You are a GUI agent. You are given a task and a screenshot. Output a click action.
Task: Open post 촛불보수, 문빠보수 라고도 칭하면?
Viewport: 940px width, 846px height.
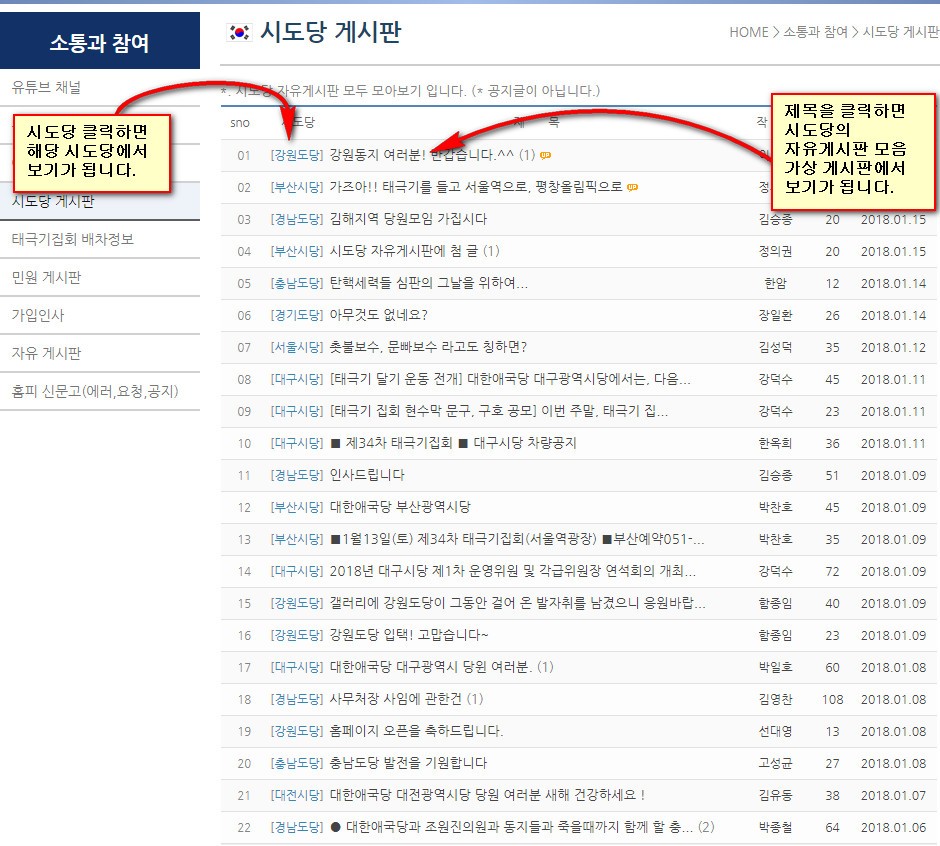(x=427, y=347)
